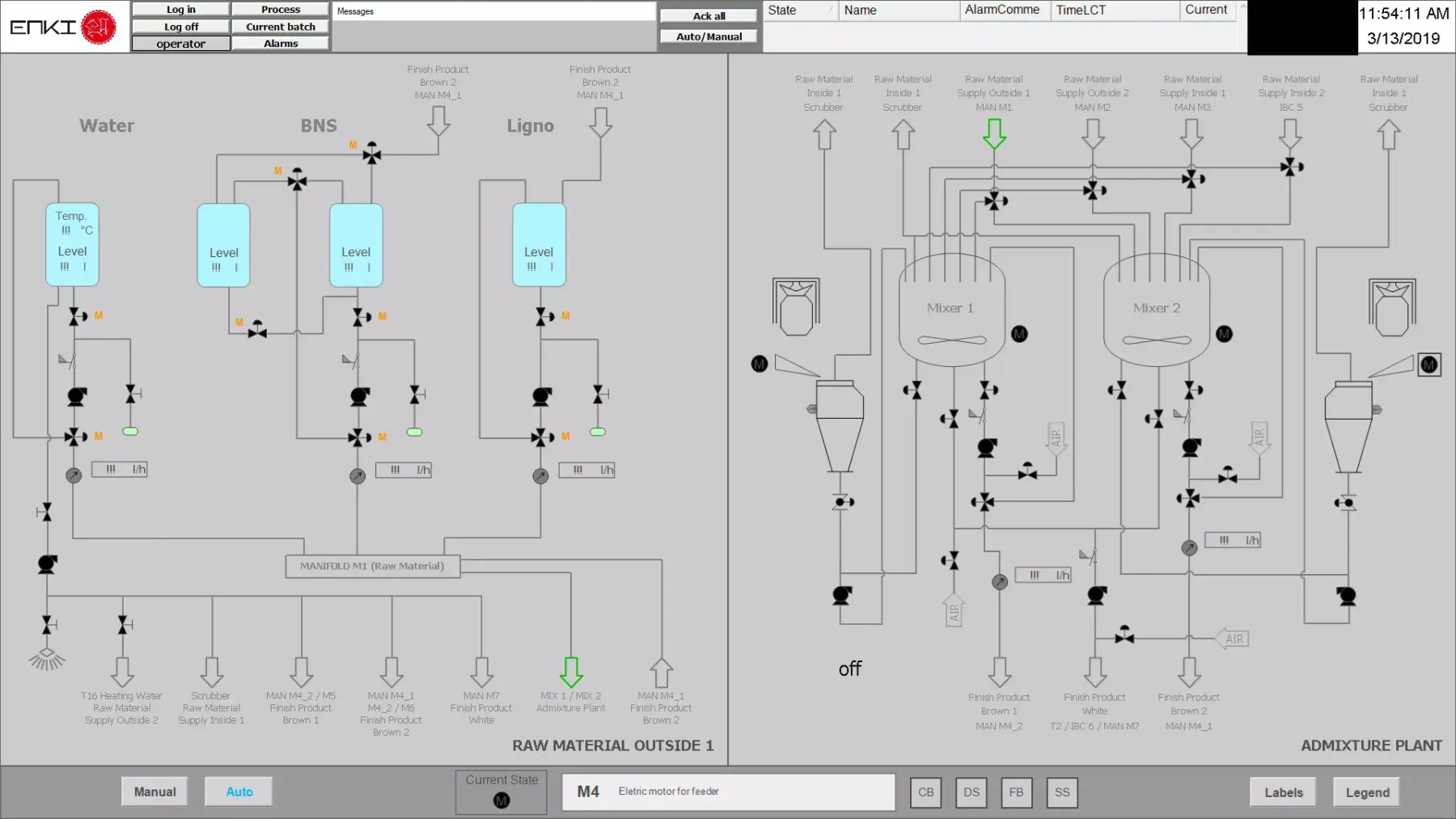Viewport: 1456px width, 819px height.
Task: Toggle Auto/Manual in top bar
Action: pos(709,36)
